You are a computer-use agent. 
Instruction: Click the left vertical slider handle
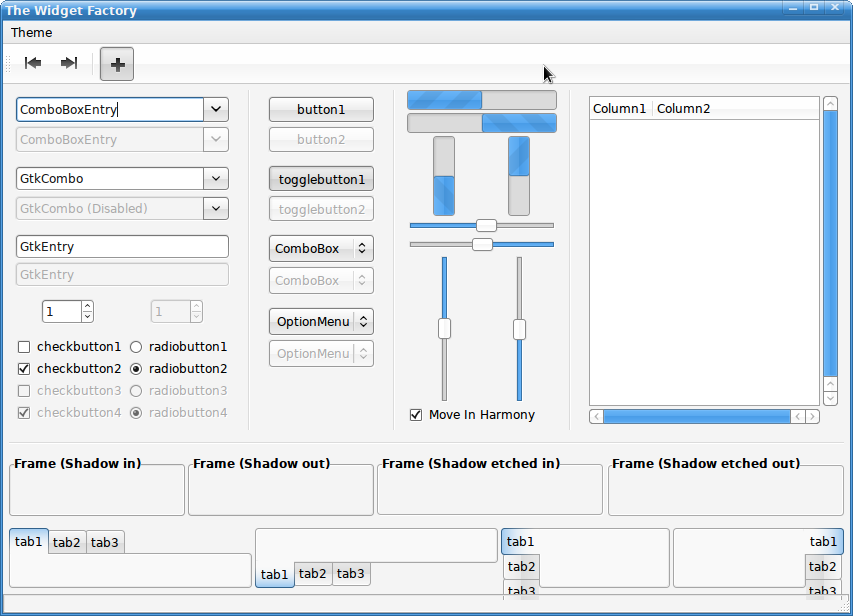click(444, 329)
